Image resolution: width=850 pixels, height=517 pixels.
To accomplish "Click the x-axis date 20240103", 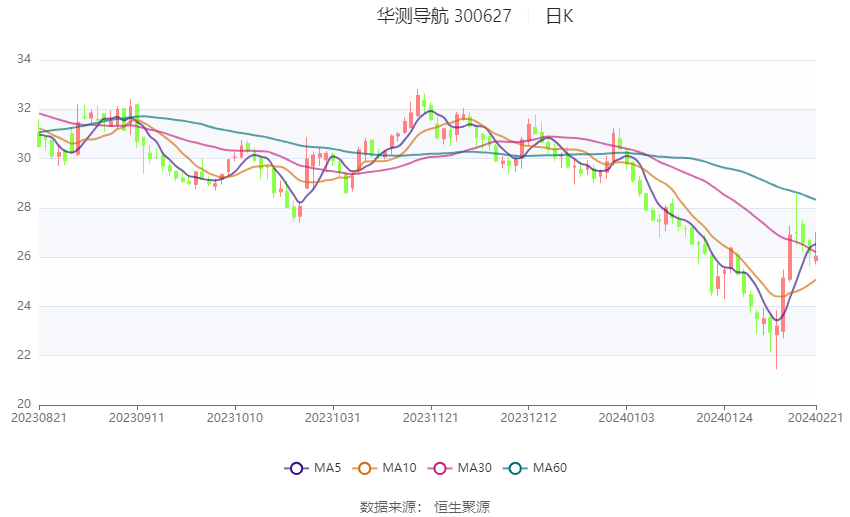I will [x=626, y=418].
